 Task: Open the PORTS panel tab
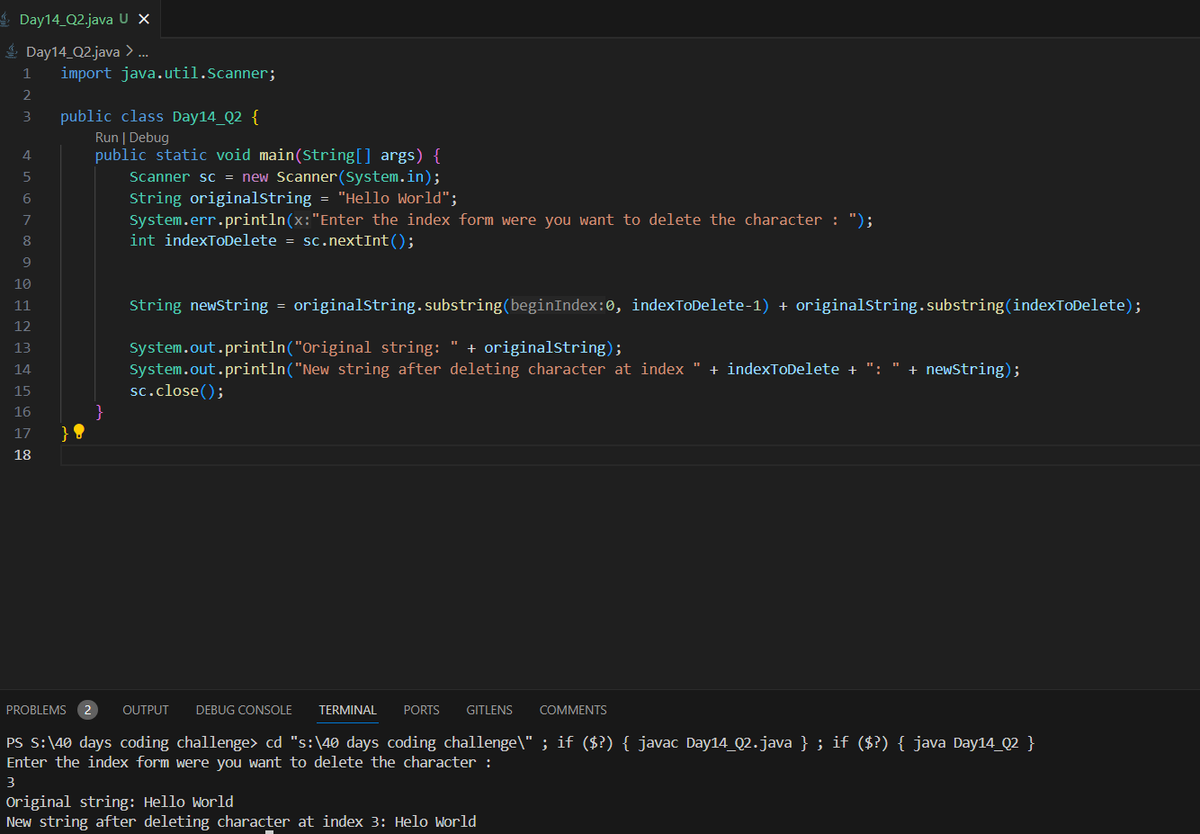coord(421,710)
